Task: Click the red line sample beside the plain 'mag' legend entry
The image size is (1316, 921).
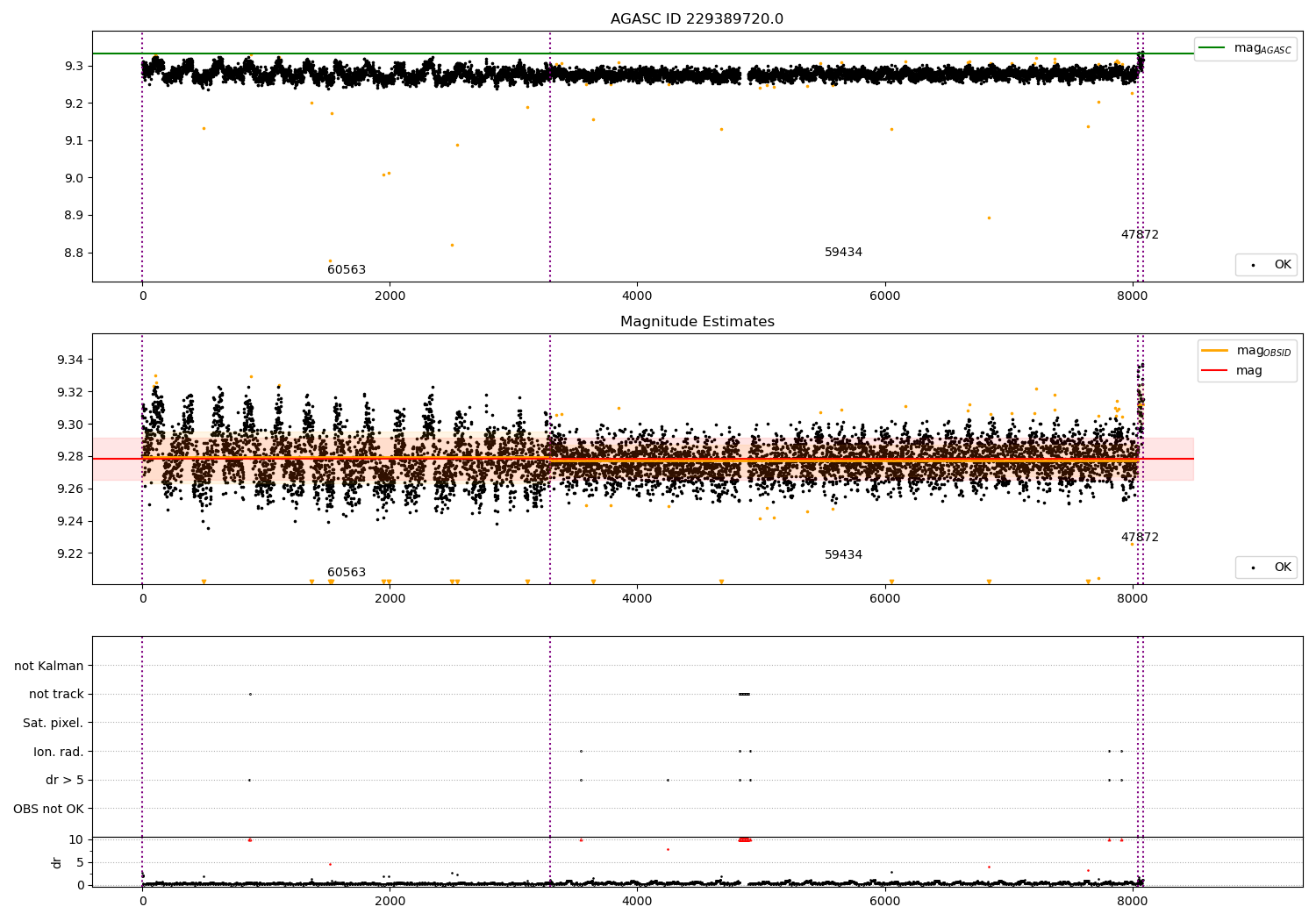Action: pos(1214,371)
